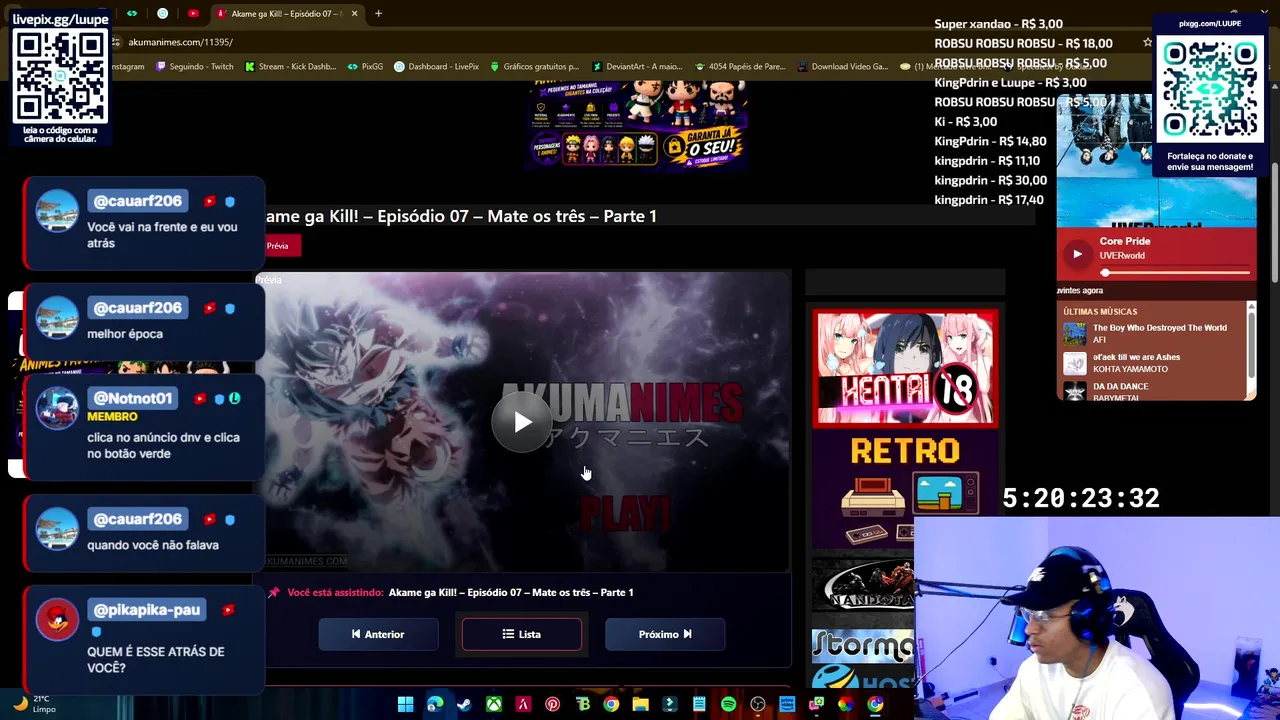
Task: Open the first Chrome icon beside the B app
Action: pos(611,705)
